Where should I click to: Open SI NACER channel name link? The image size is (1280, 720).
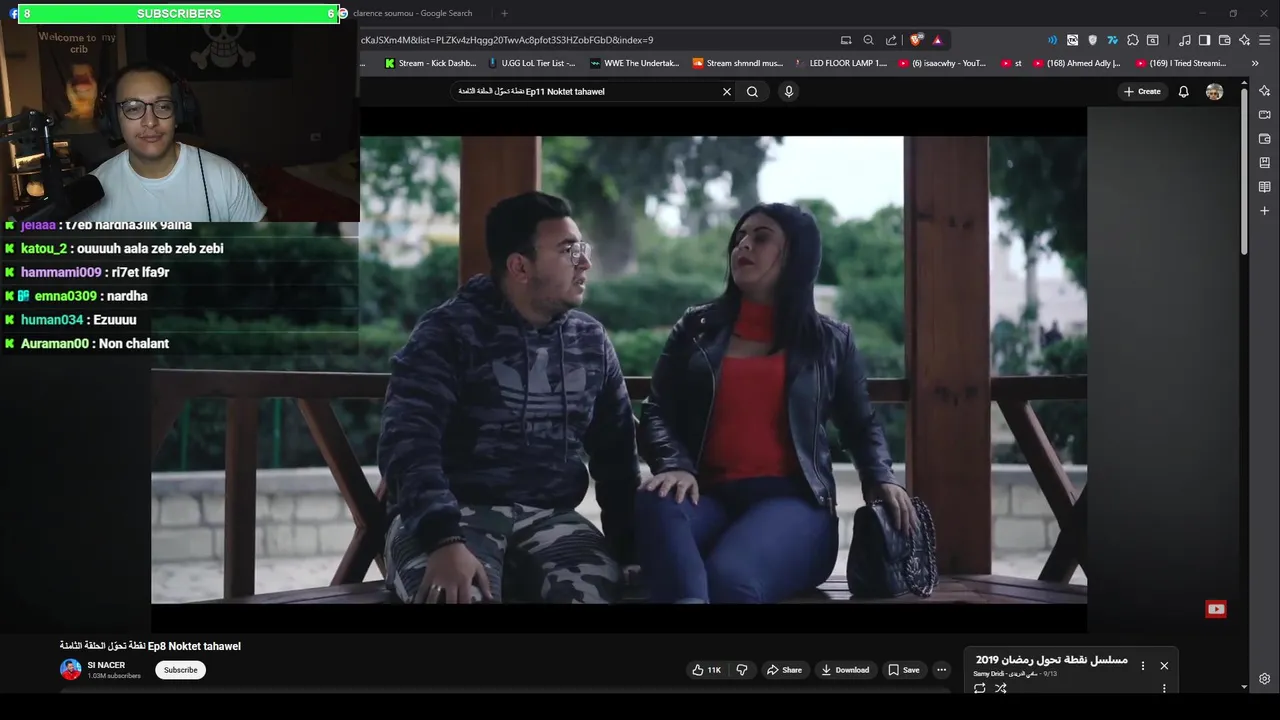pos(106,665)
